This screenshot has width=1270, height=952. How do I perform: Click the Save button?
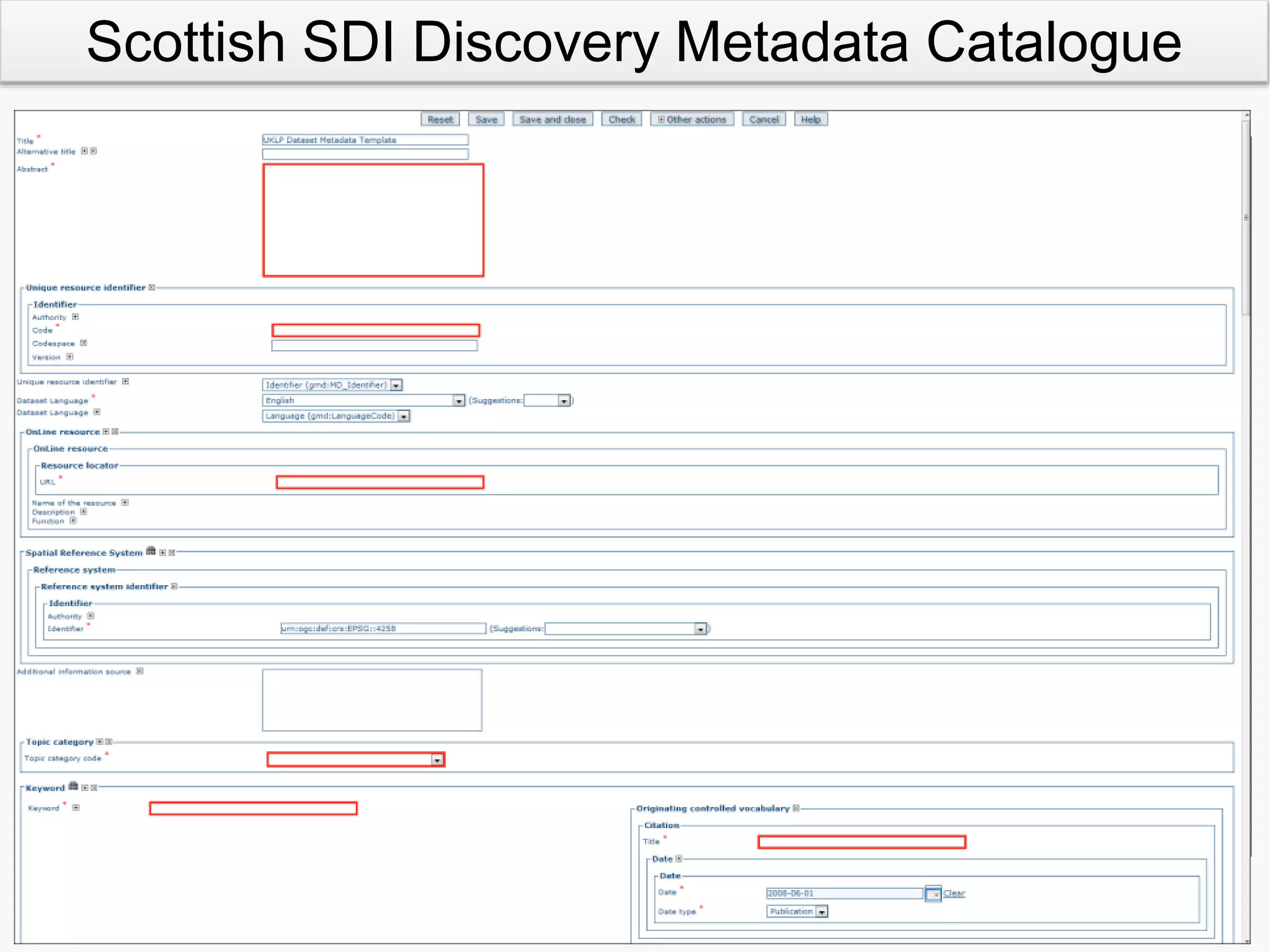(486, 120)
